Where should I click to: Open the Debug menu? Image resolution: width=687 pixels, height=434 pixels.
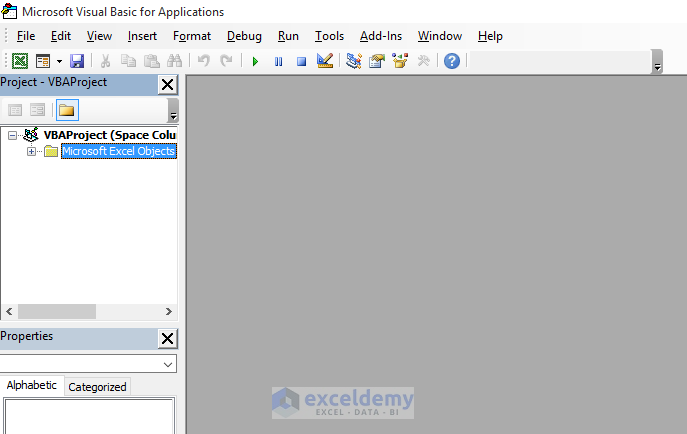(x=244, y=36)
